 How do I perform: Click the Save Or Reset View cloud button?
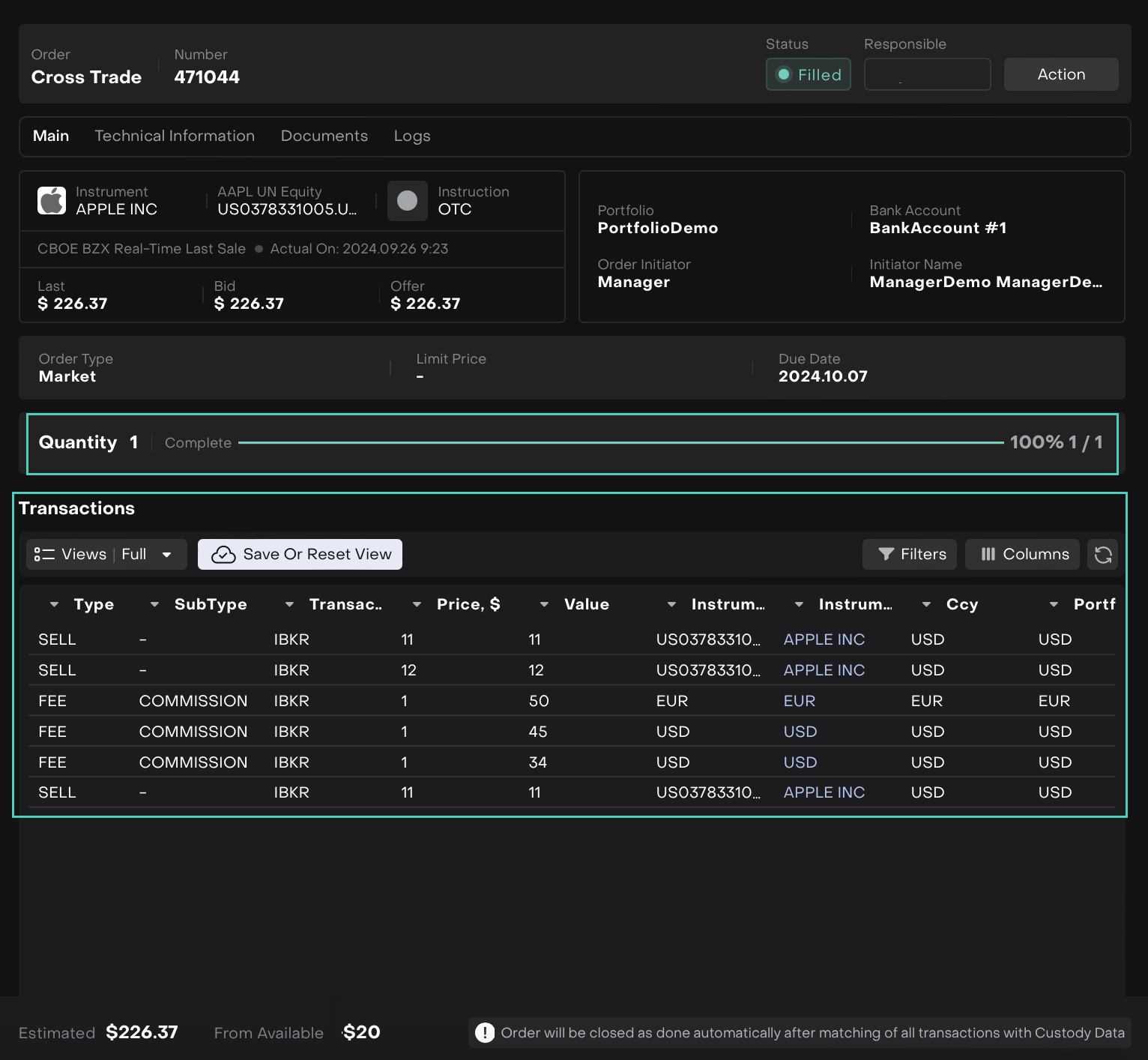pyautogui.click(x=300, y=555)
